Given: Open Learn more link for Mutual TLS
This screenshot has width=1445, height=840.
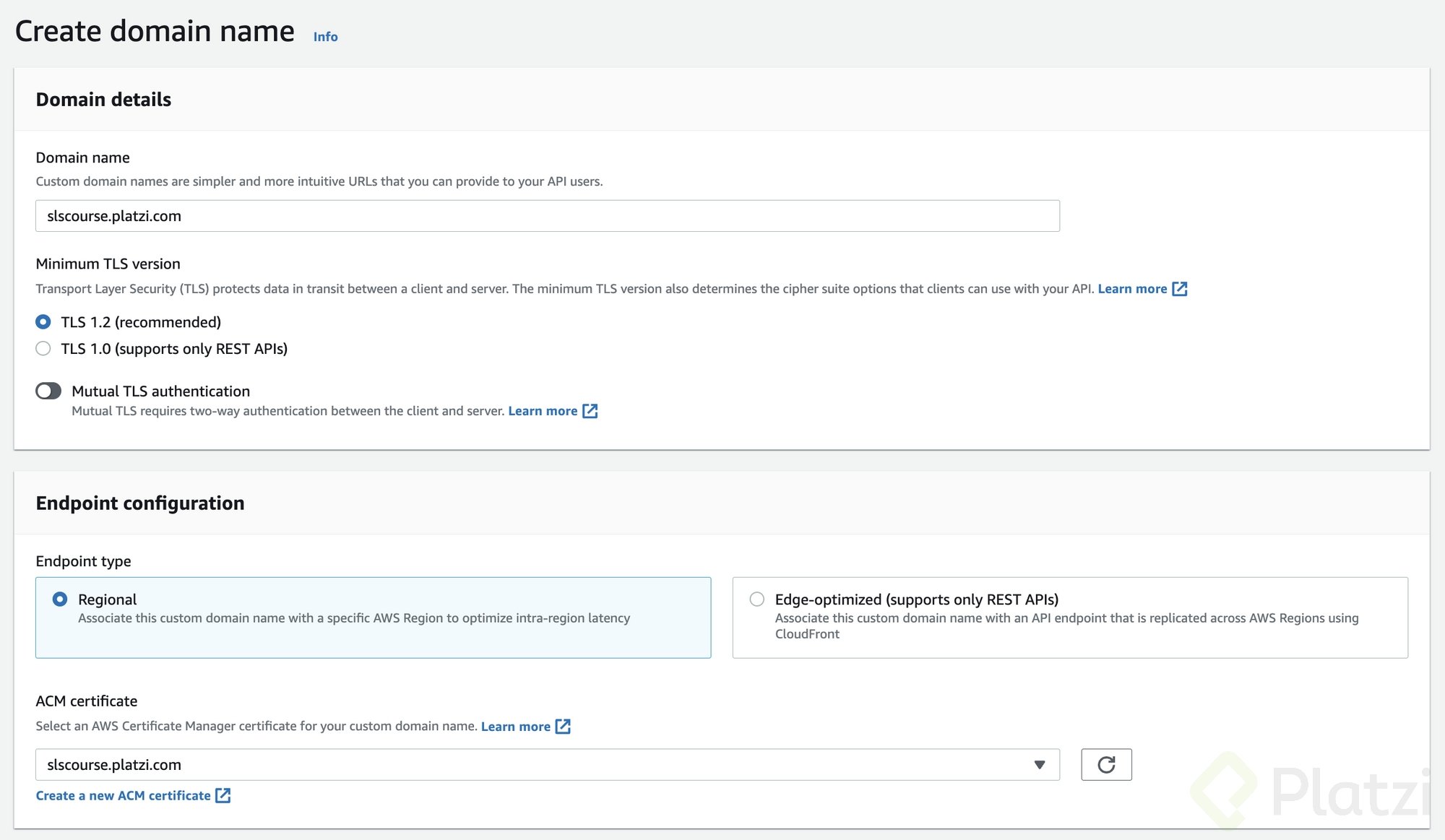Looking at the screenshot, I should (x=543, y=410).
